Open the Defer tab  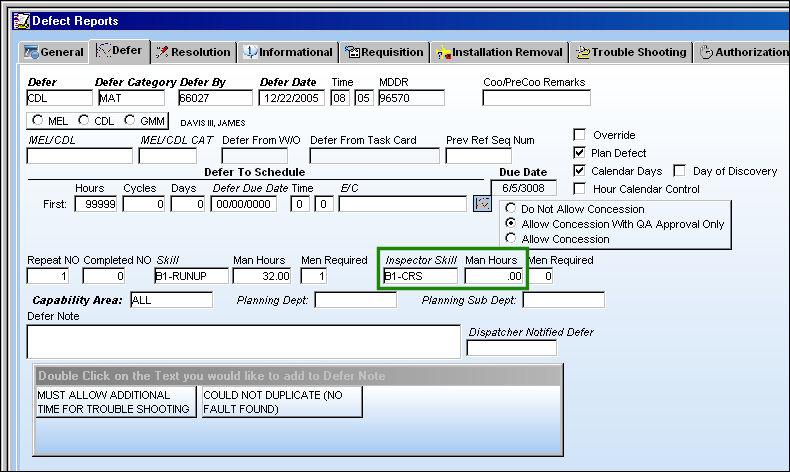[119, 51]
